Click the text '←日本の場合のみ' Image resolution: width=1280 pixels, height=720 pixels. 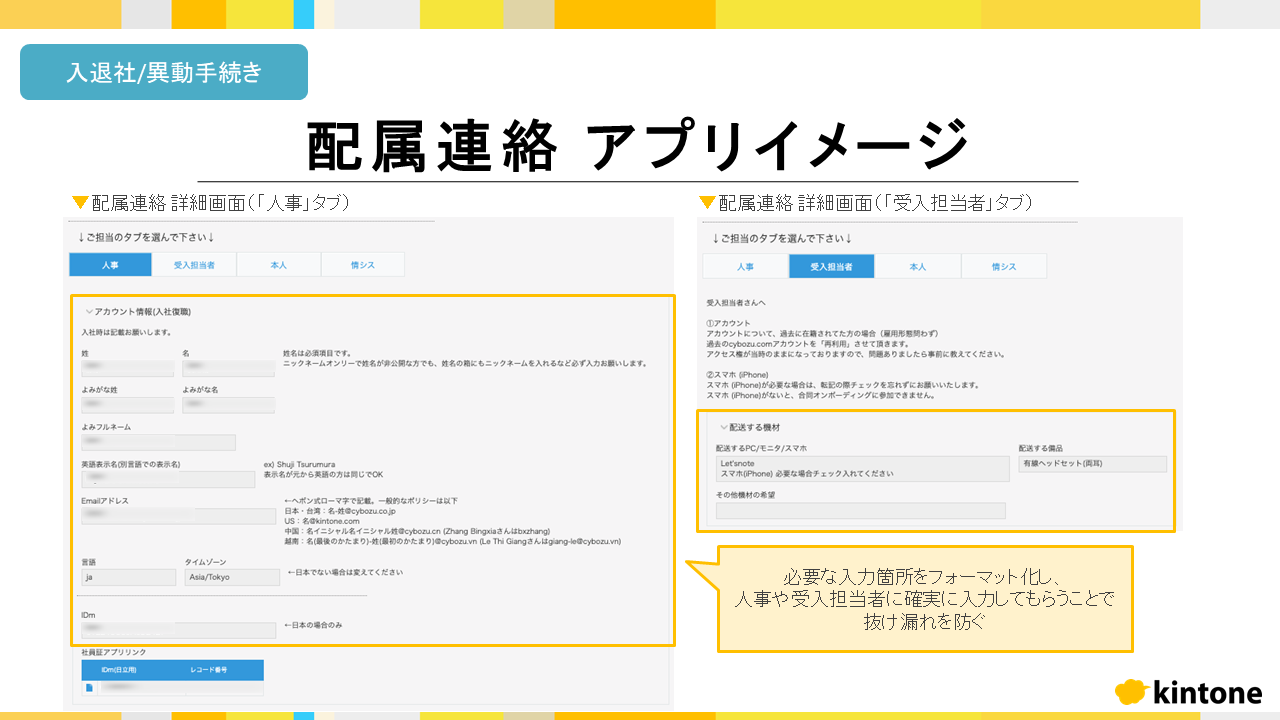[x=313, y=625]
